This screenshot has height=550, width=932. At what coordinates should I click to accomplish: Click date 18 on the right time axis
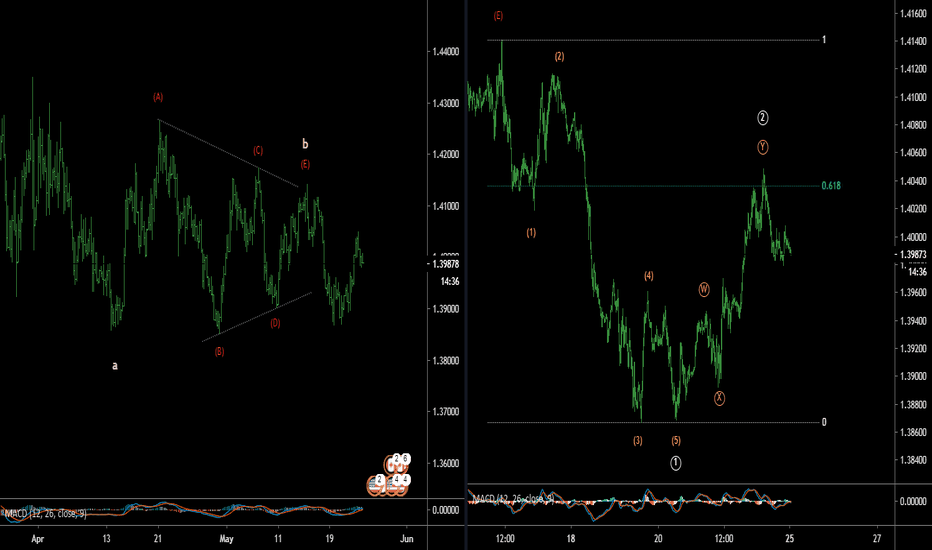(x=571, y=539)
